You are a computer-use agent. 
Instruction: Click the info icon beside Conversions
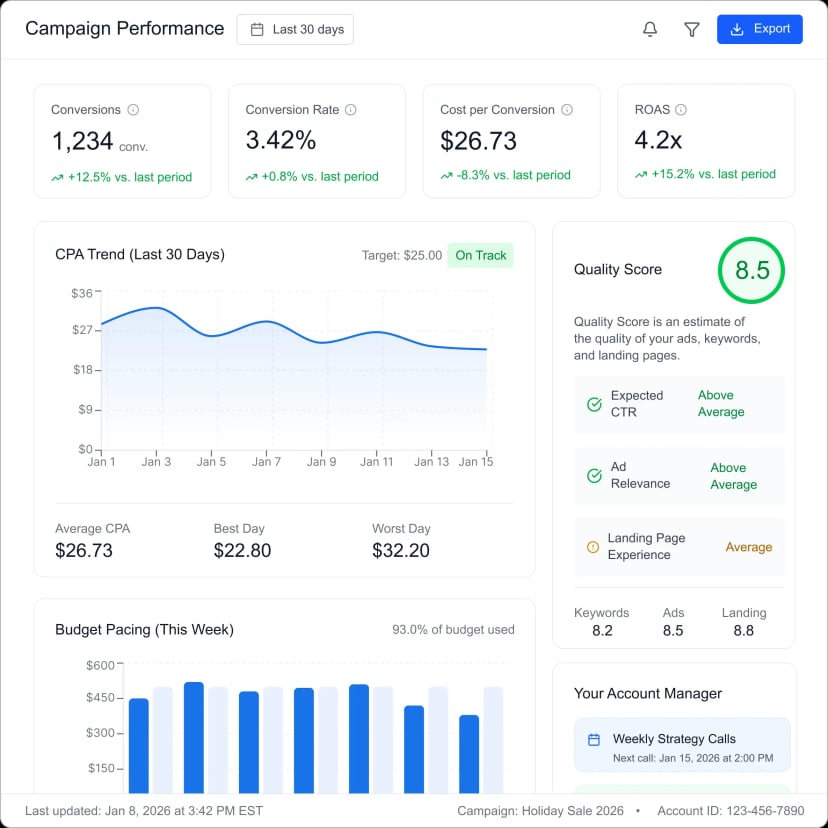133,110
